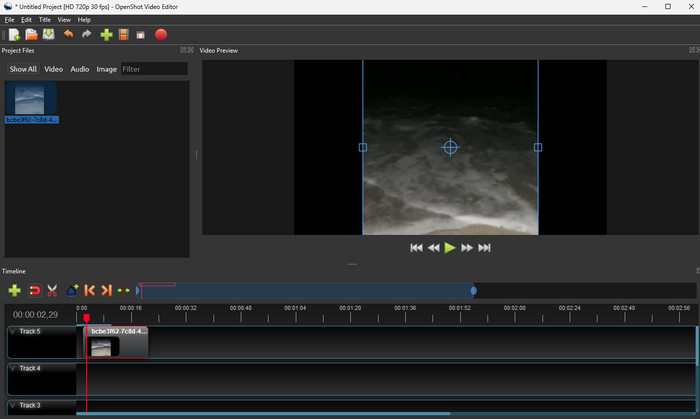Jump to the start of the preview
Image resolution: width=700 pixels, height=419 pixels.
(416, 248)
